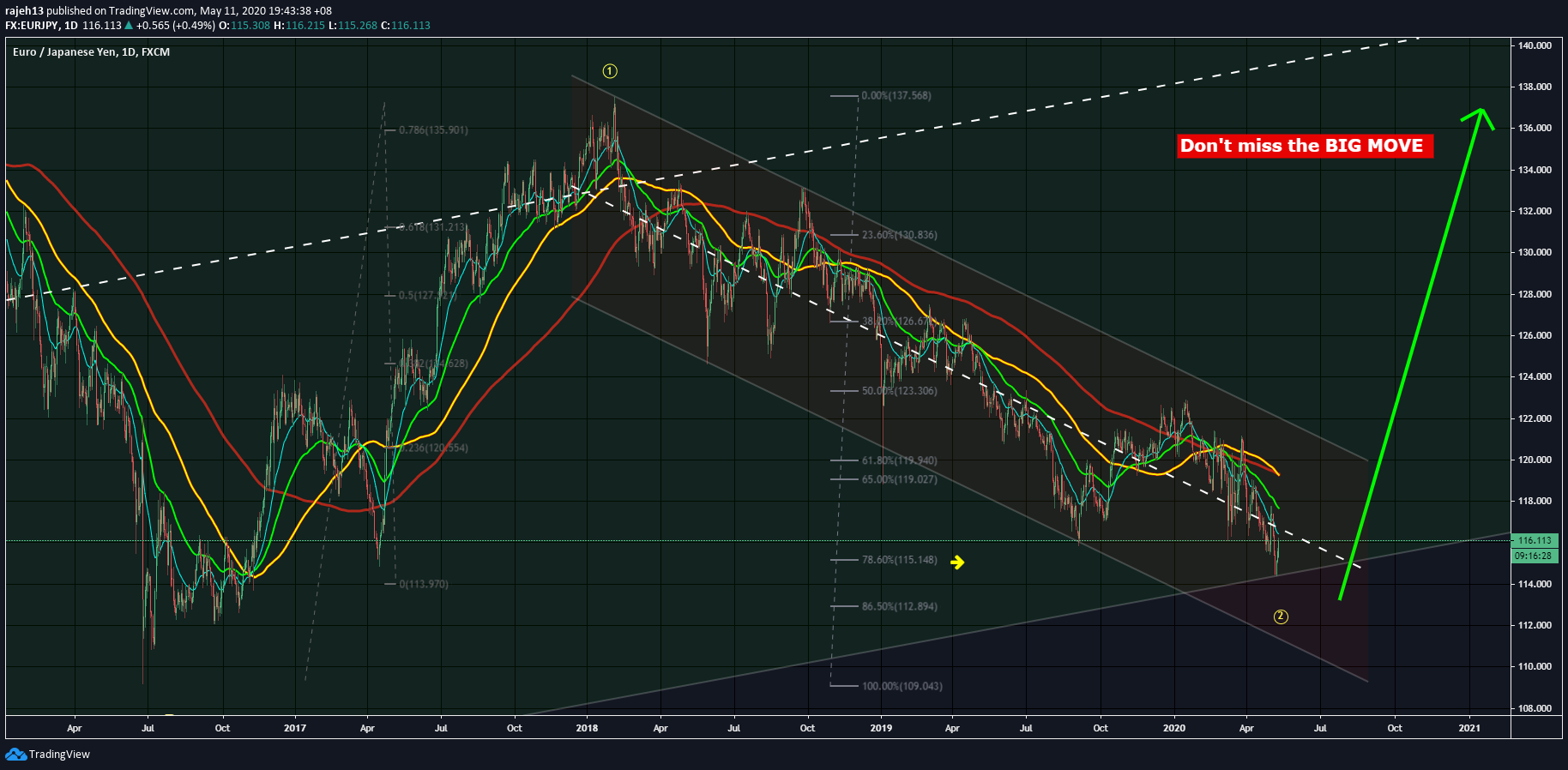Viewport: 1568px width, 770px height.
Task: Click the L:115.268 low value in header
Action: point(353,26)
